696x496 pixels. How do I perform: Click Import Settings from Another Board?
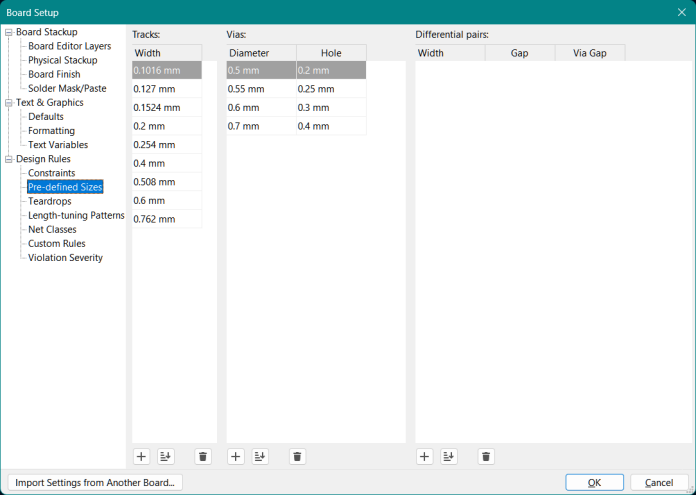click(x=95, y=483)
